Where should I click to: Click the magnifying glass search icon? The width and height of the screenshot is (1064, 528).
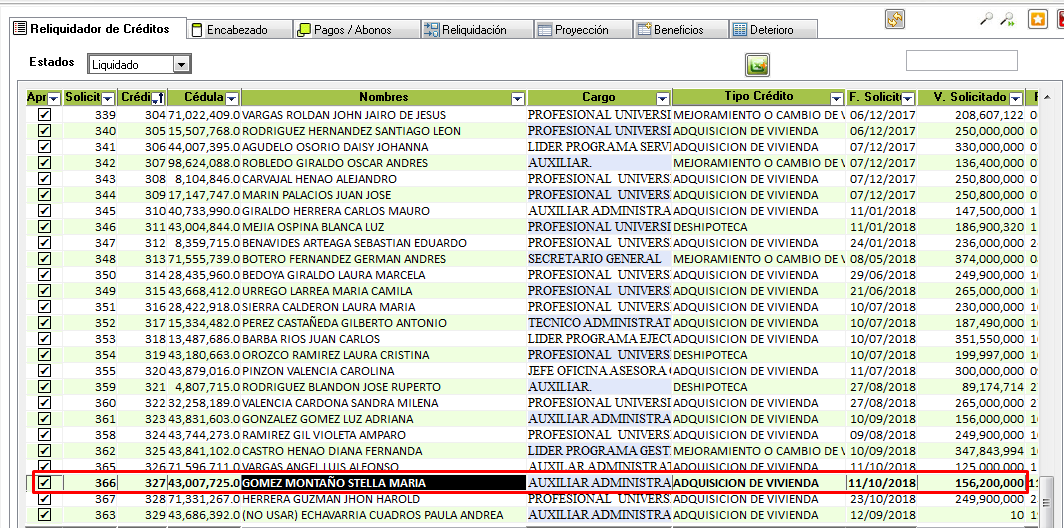pyautogui.click(x=987, y=20)
